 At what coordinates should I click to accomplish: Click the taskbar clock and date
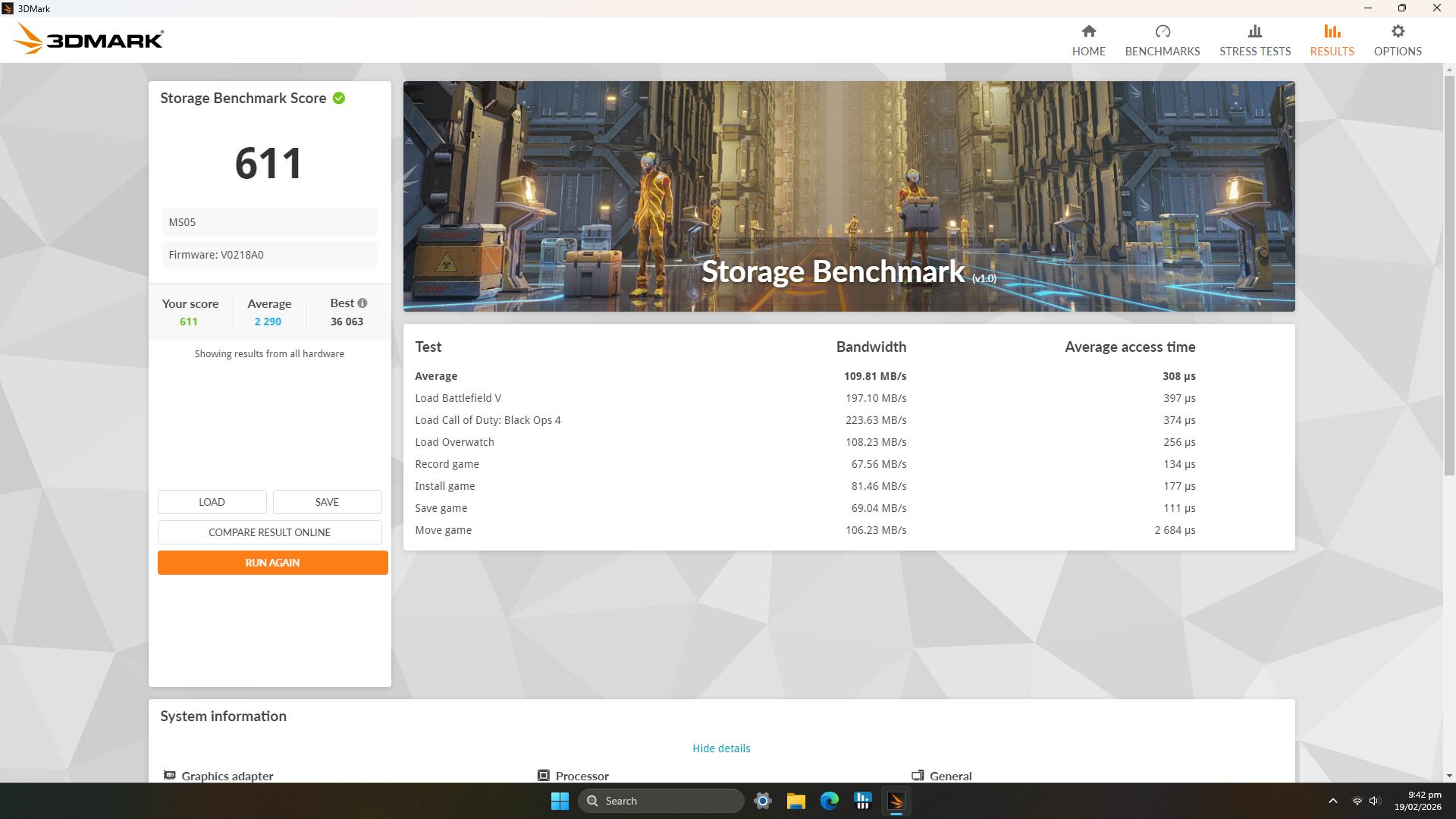1417,801
